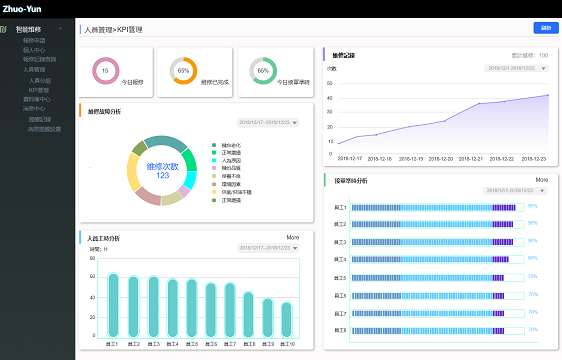Click the 員工8 horizontal progress bar
The width and height of the screenshot is (562, 360).
[x=437, y=331]
